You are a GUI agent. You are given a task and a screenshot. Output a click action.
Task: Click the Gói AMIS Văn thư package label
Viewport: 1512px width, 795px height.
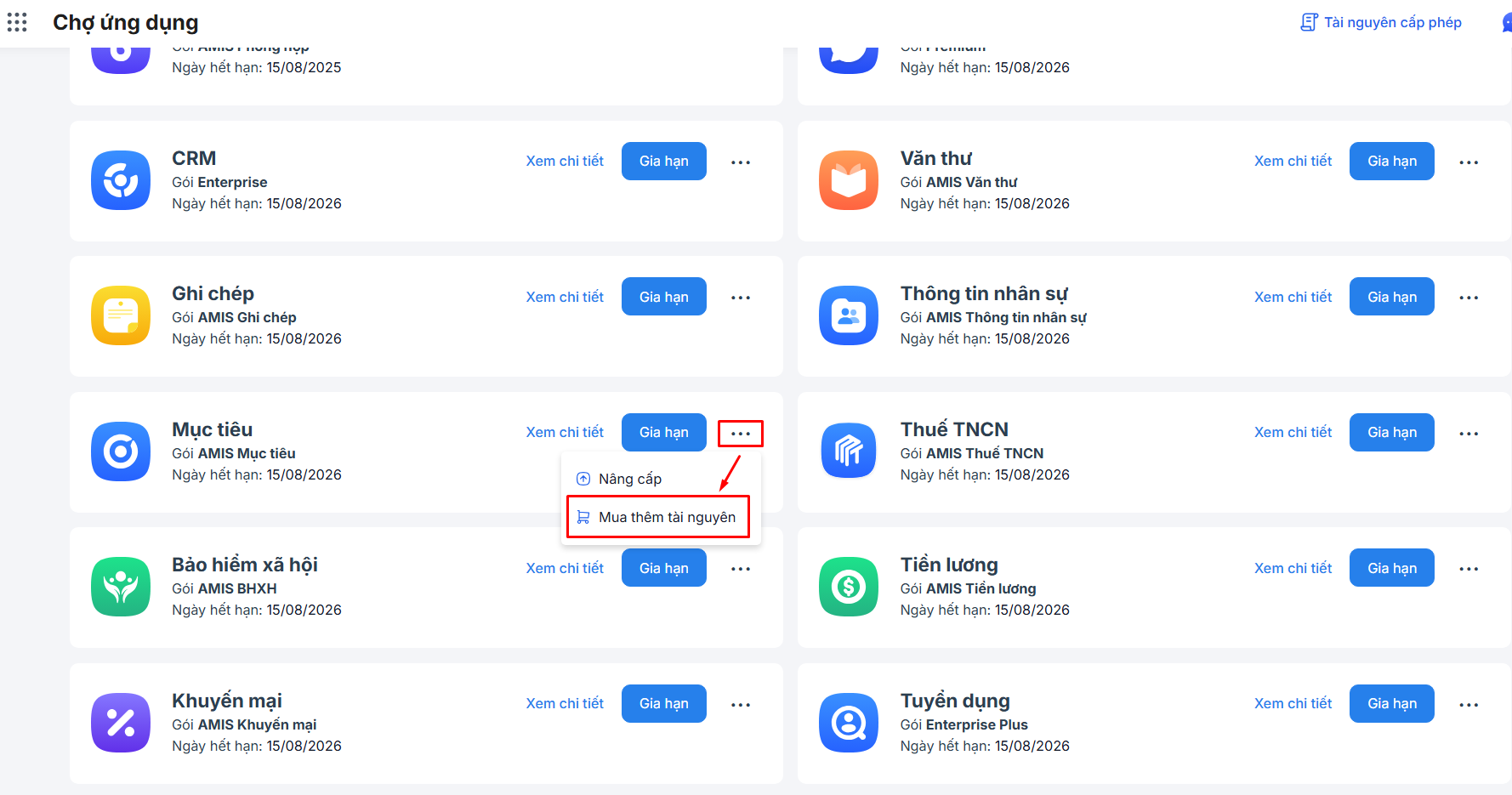coord(959,182)
